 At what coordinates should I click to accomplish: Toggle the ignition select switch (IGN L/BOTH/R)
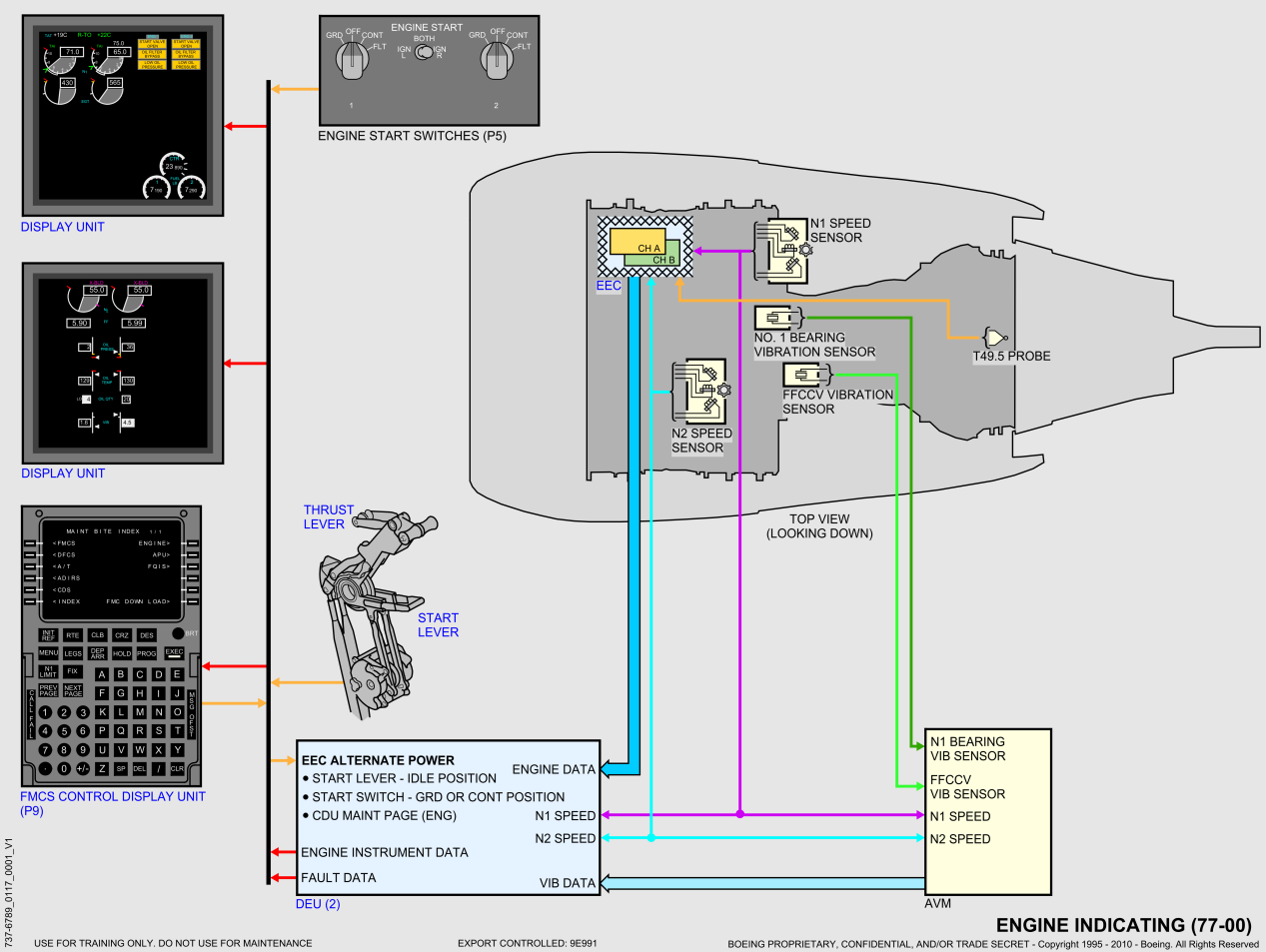tap(424, 52)
